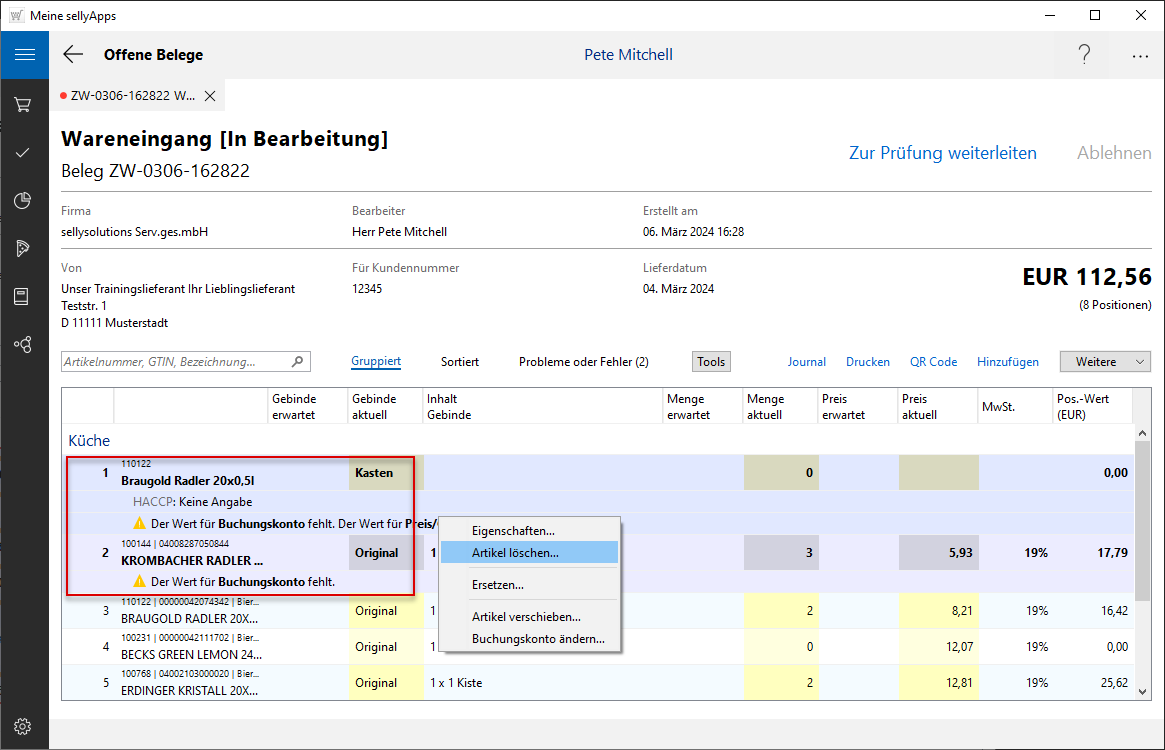Open the book catalog sidebar icon
1165x750 pixels.
(24, 297)
